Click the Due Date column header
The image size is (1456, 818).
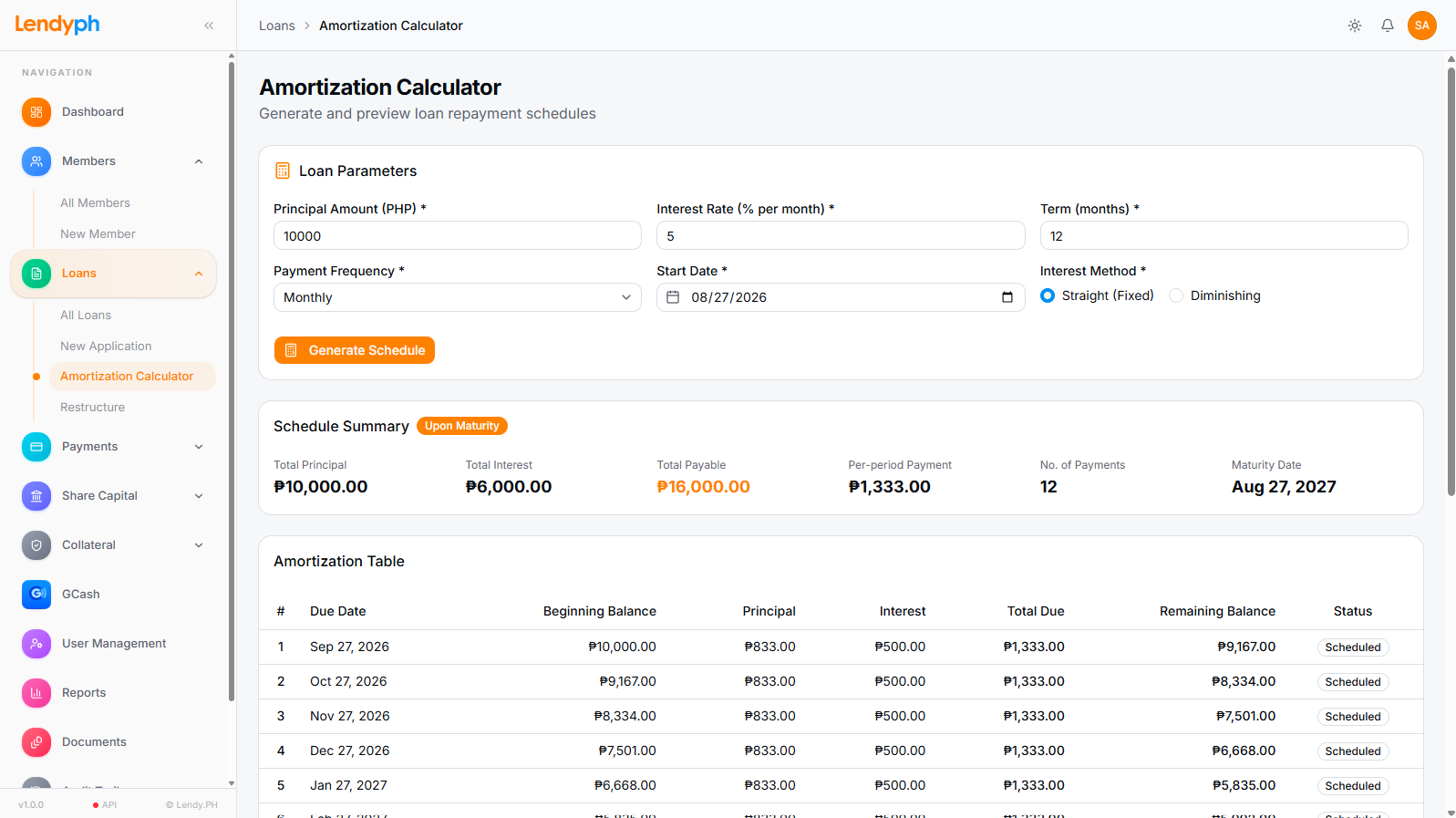337,611
